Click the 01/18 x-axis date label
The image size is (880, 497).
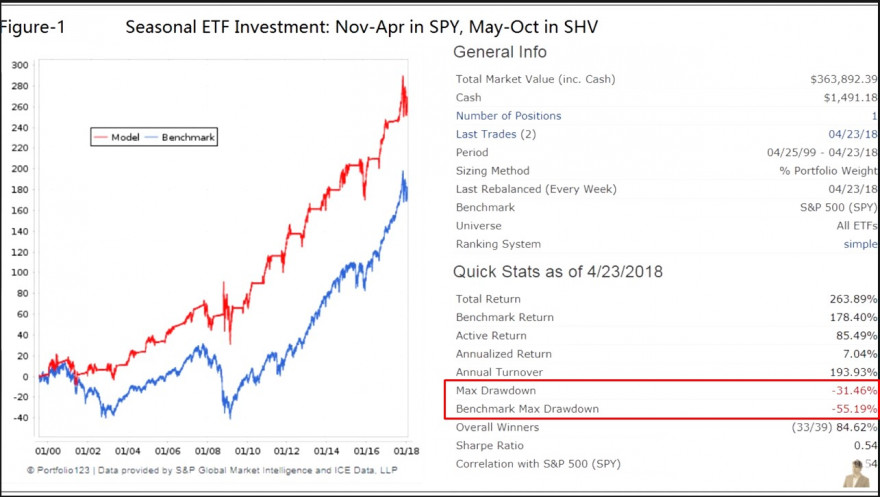(406, 451)
